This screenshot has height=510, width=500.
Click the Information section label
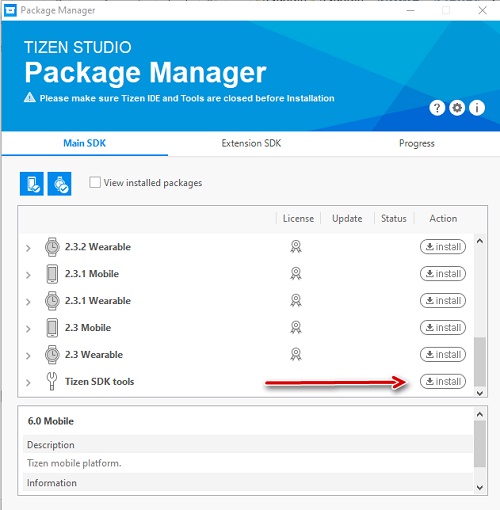[52, 483]
